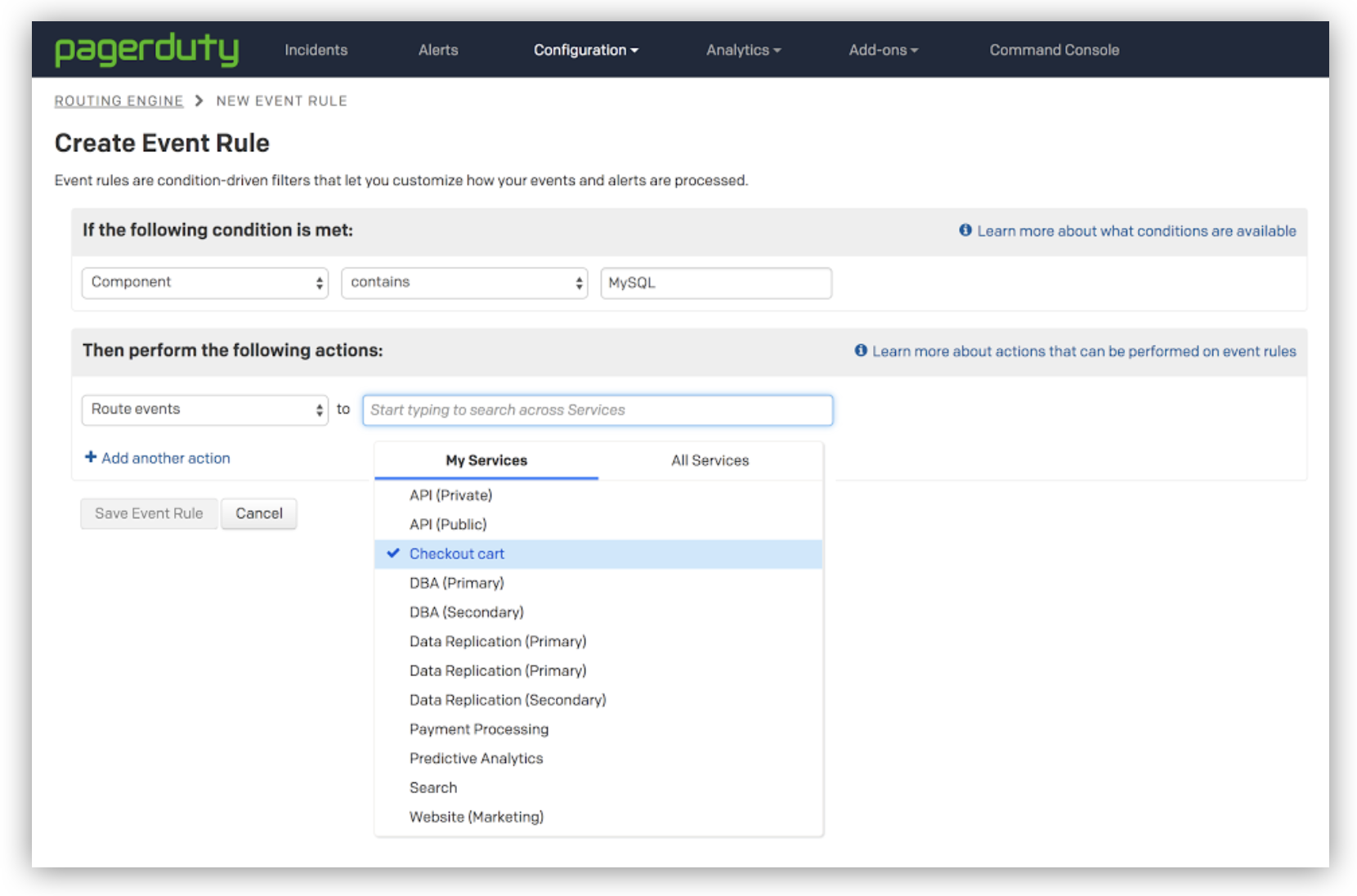The width and height of the screenshot is (1357, 896).
Task: Focus the search across Services field
Action: 598,410
